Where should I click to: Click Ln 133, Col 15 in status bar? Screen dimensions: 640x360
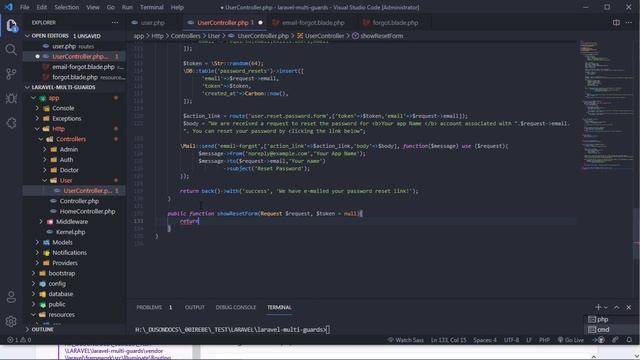click(x=449, y=340)
